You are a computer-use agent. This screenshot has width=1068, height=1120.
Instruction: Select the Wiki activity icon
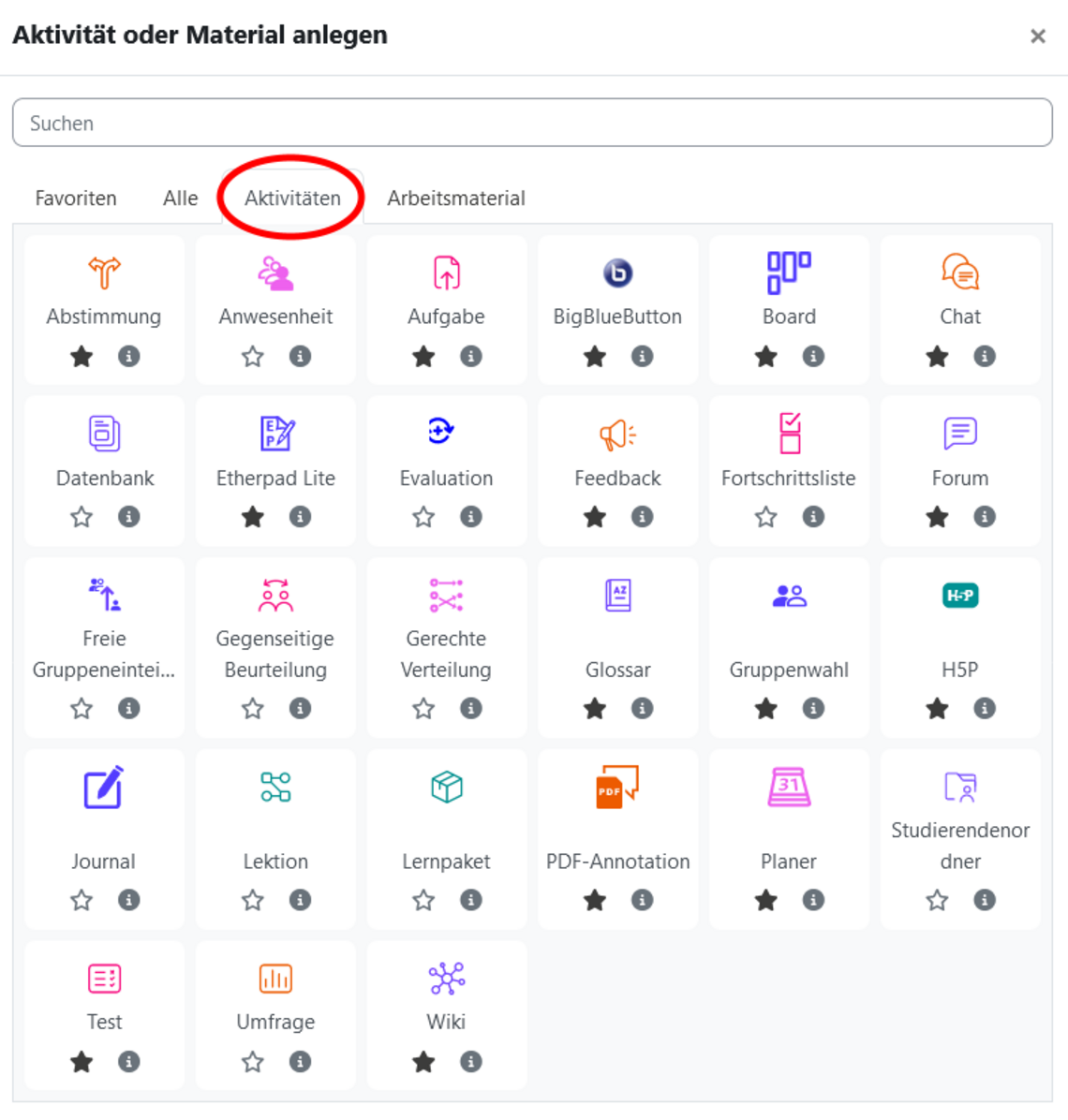tap(446, 979)
